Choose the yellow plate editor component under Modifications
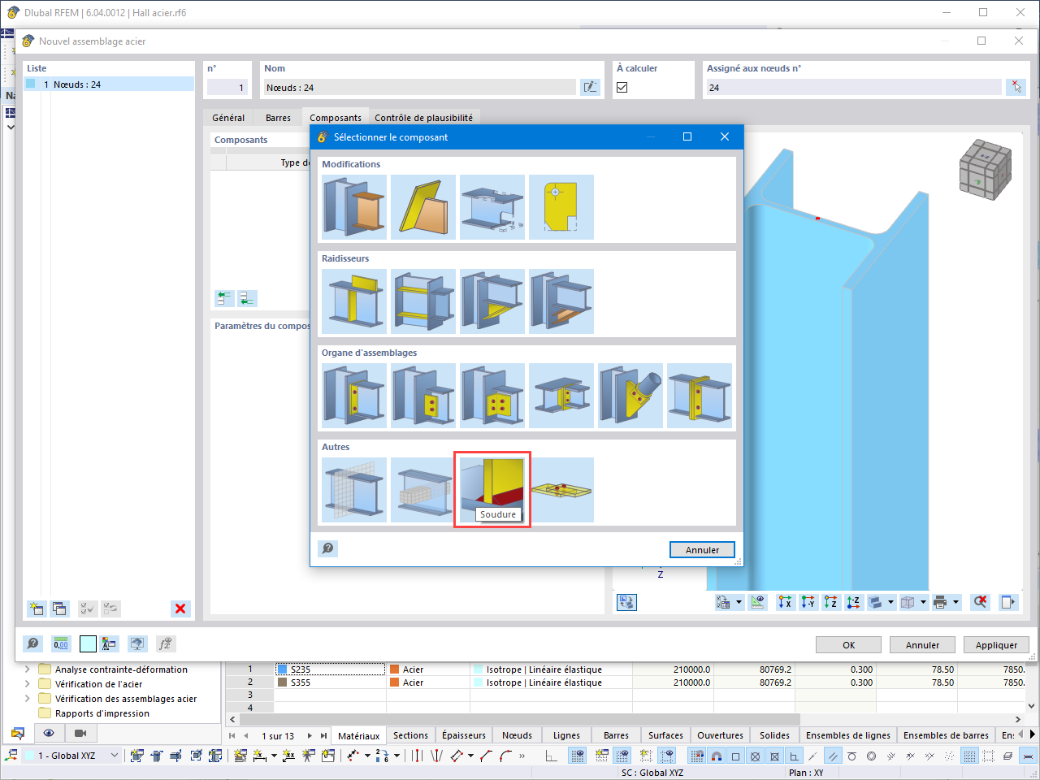Screen dimensions: 1040x780 [x=561, y=207]
